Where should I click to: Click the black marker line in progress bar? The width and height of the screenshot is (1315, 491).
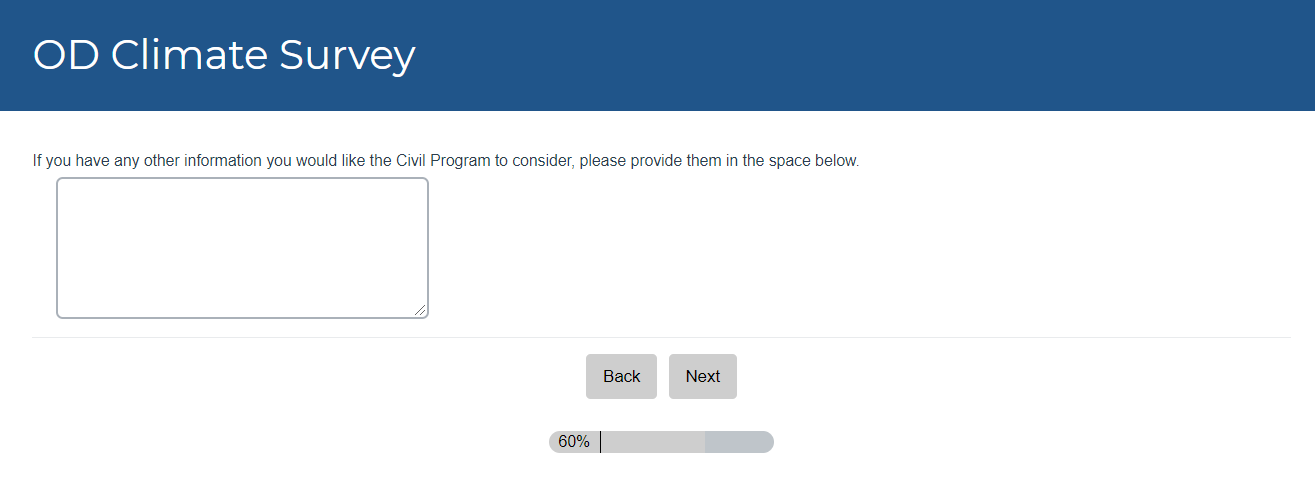pos(600,442)
